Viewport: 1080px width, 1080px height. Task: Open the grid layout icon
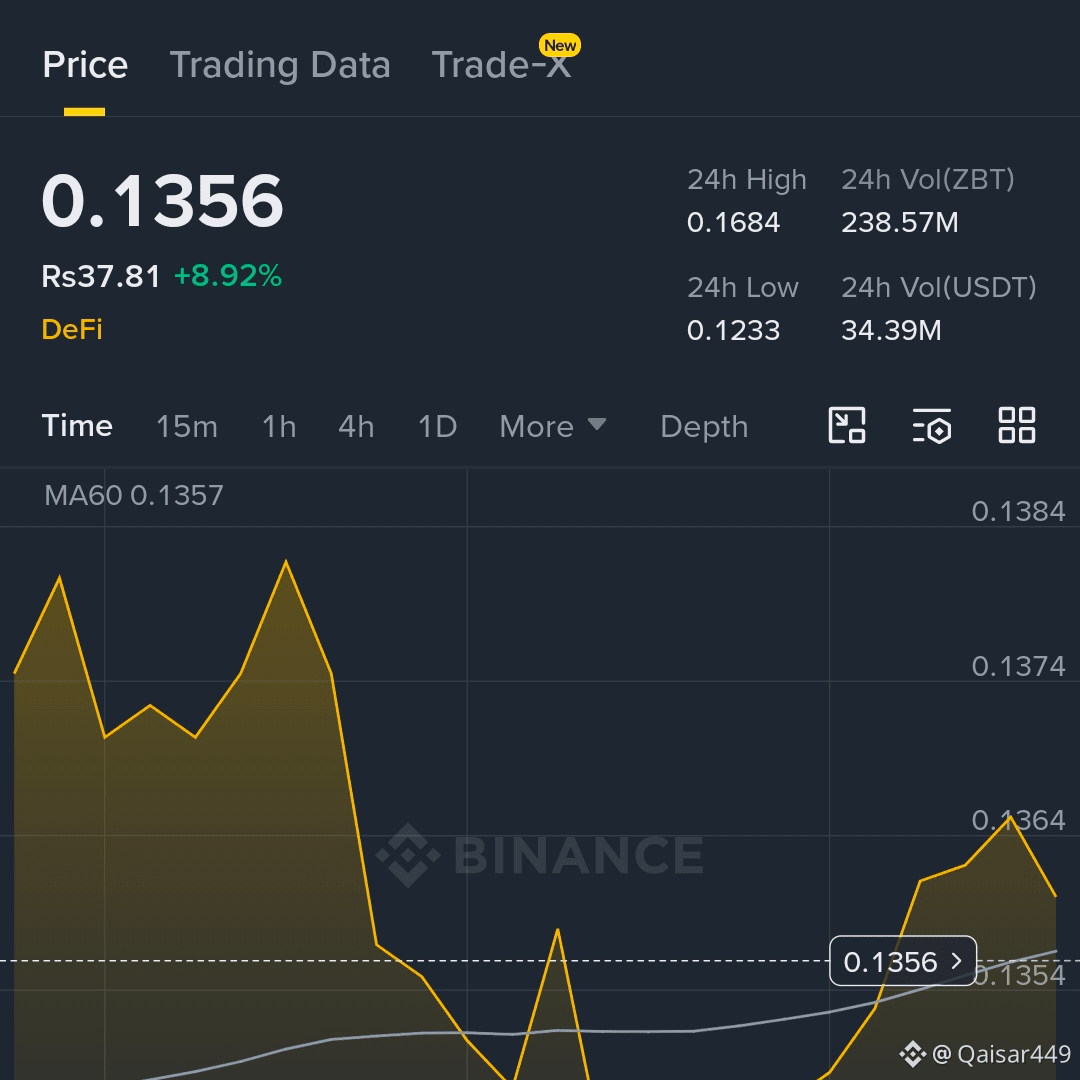click(x=1017, y=425)
